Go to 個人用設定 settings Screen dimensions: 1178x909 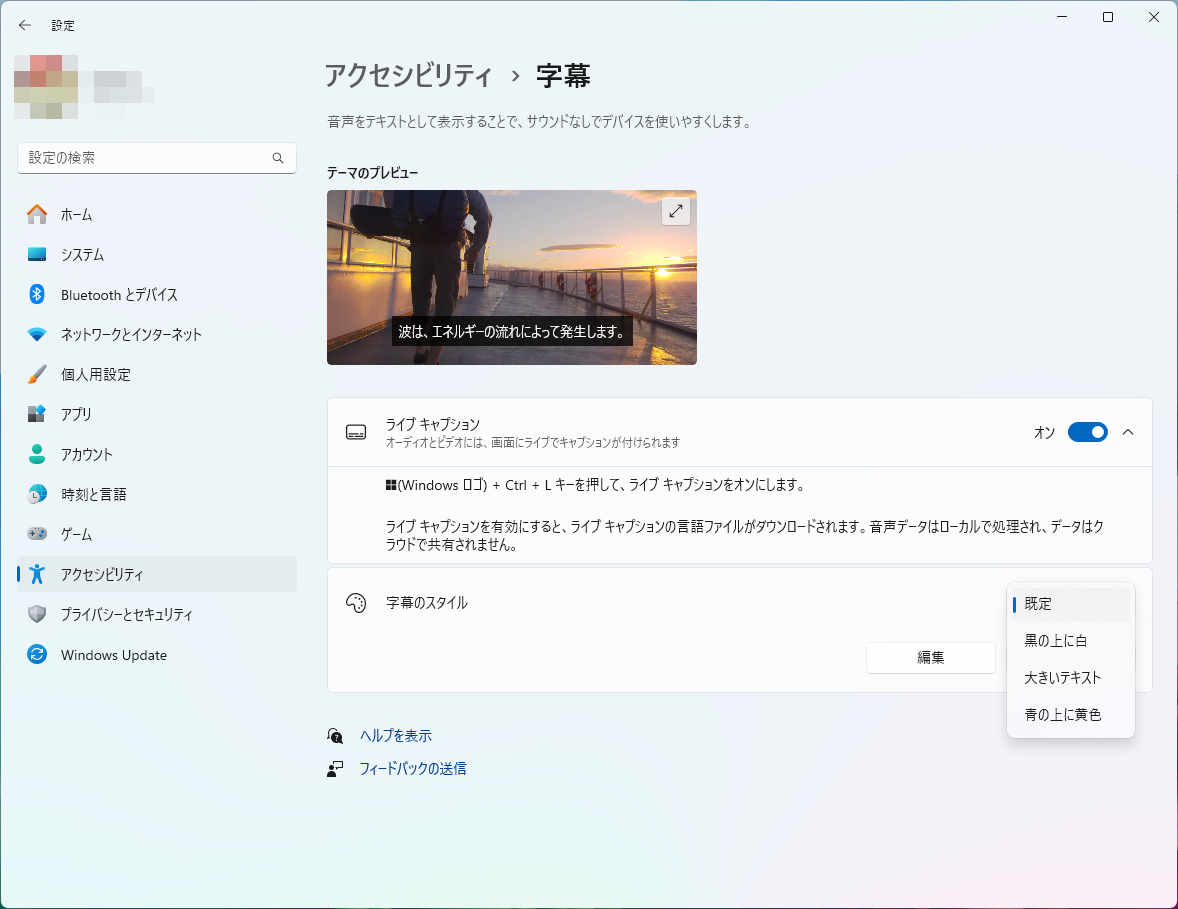pos(107,374)
